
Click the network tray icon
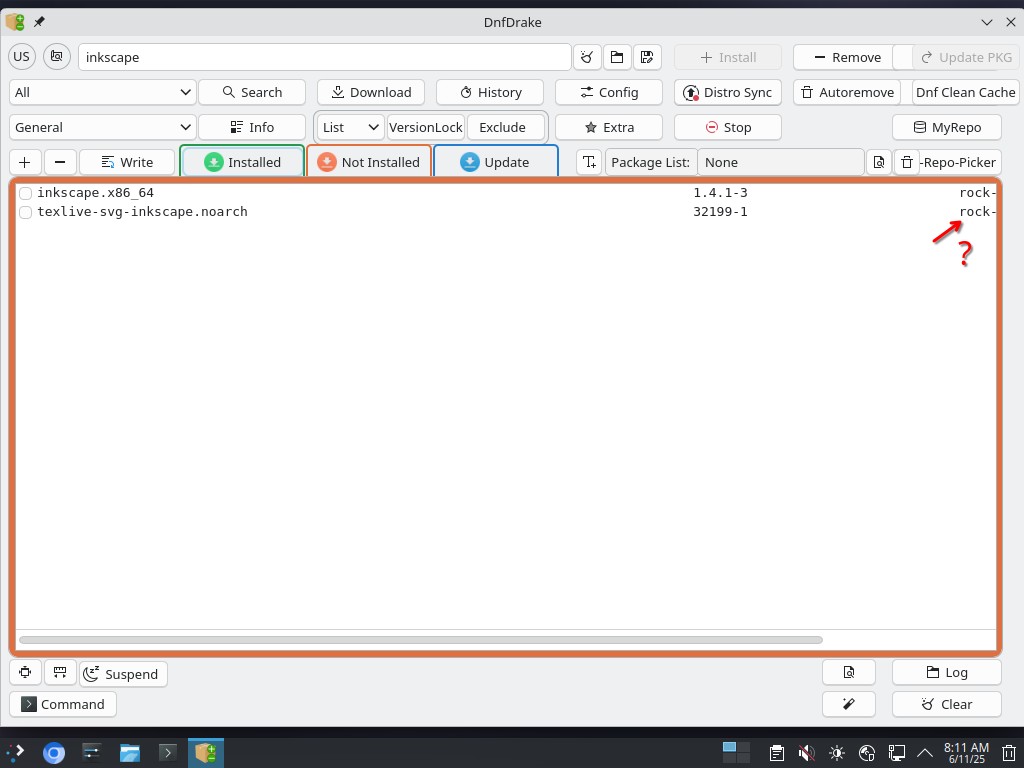point(867,753)
